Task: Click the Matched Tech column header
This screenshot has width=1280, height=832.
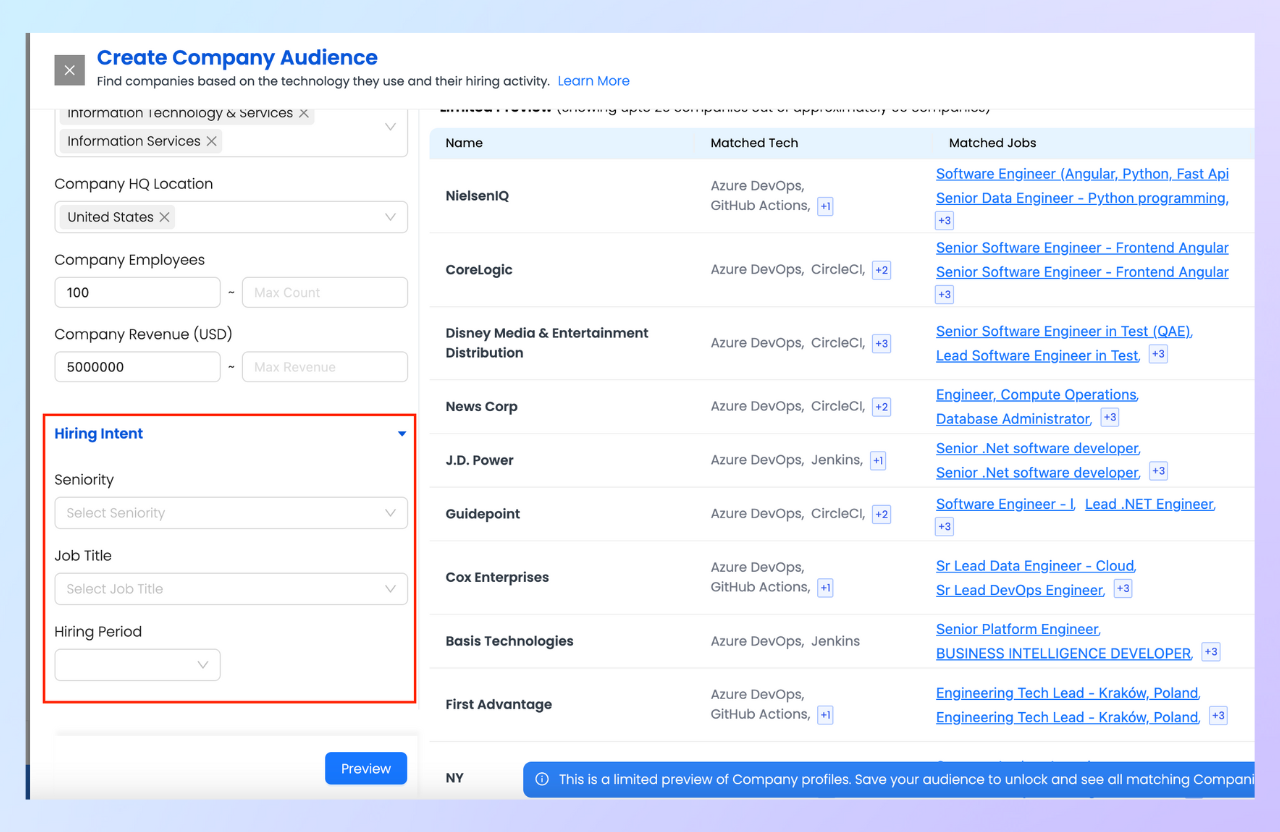Action: (x=754, y=143)
